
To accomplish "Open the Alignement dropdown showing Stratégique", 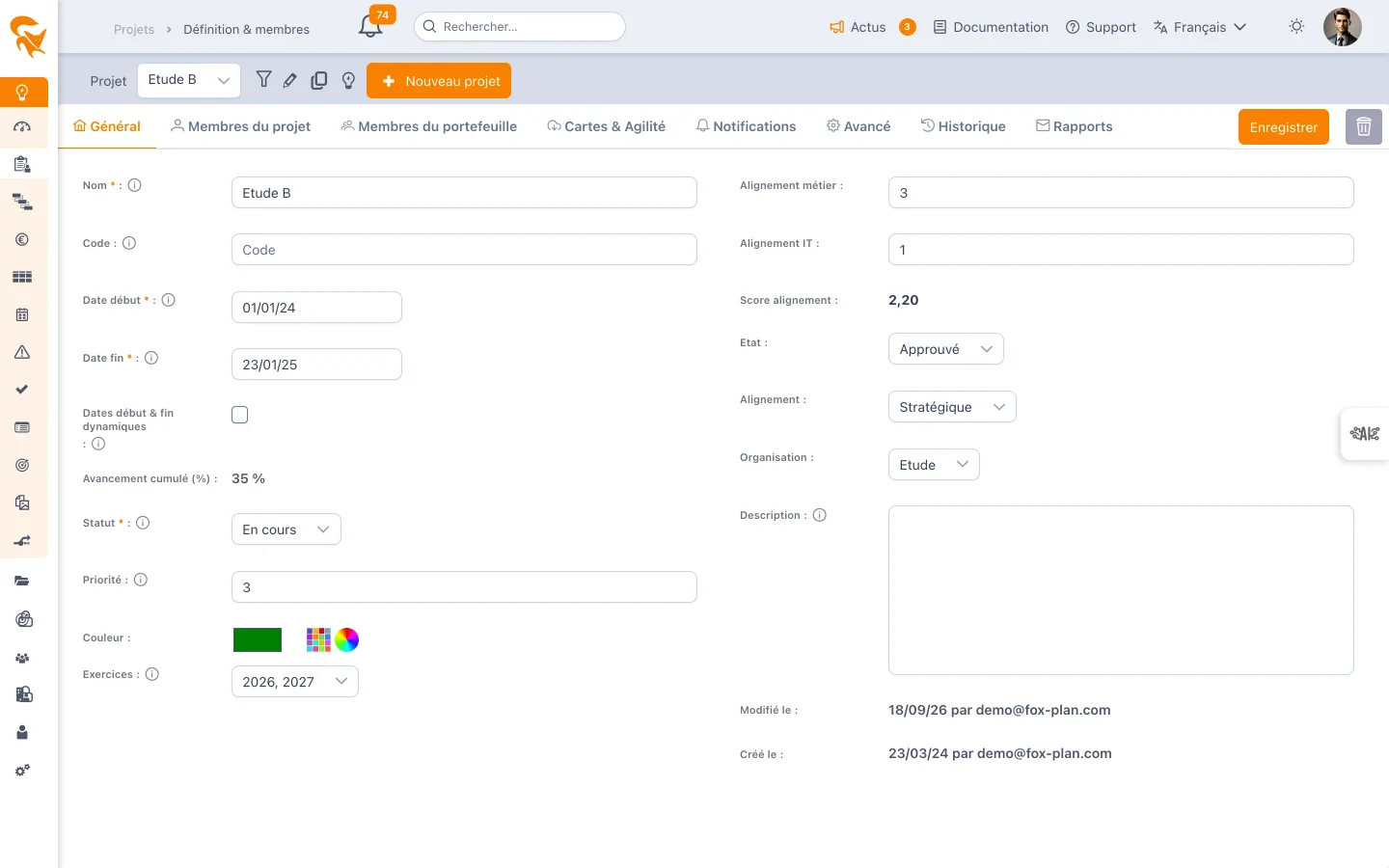I will (952, 407).
